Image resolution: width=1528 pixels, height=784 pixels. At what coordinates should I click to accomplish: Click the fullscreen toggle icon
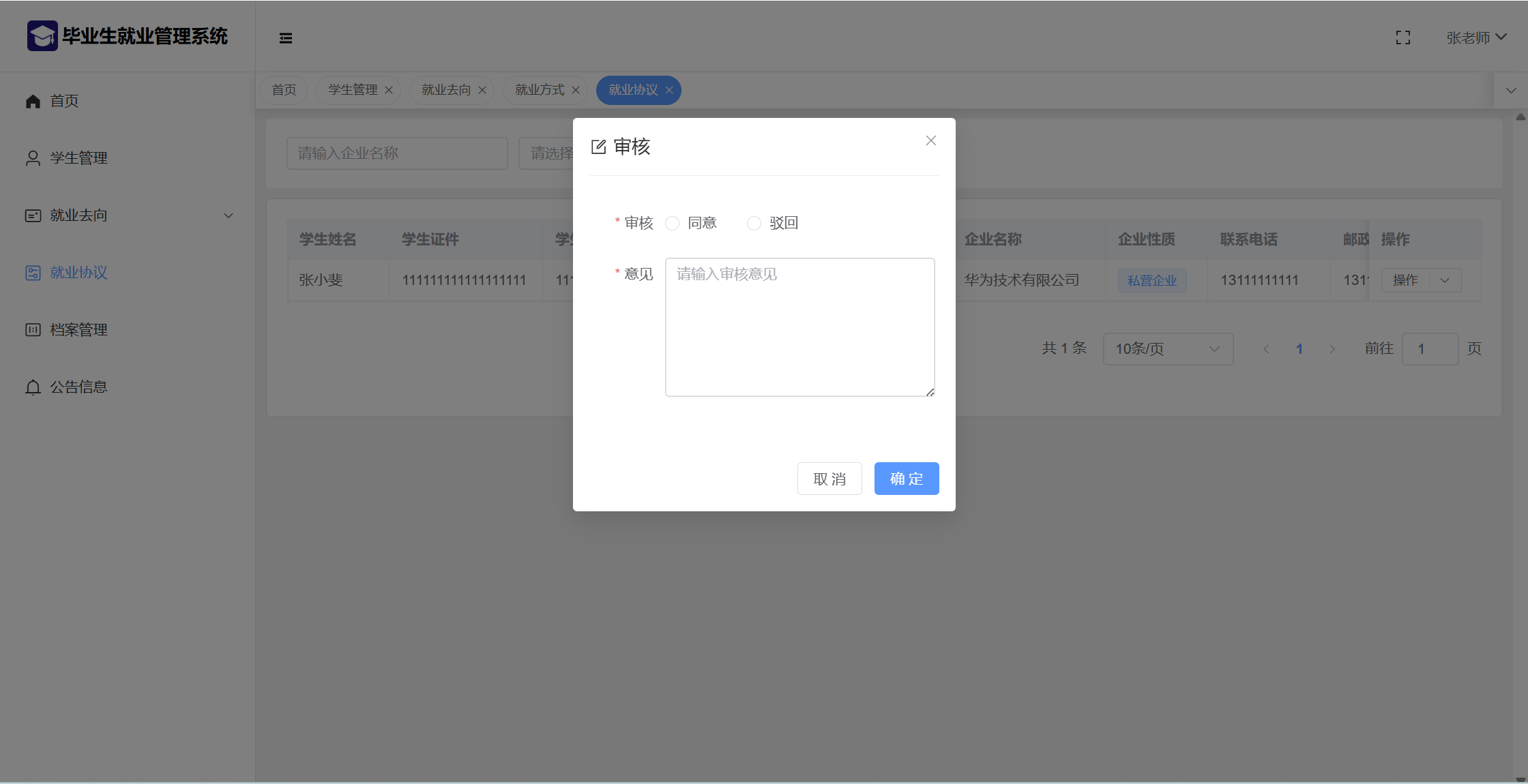pyautogui.click(x=1402, y=38)
